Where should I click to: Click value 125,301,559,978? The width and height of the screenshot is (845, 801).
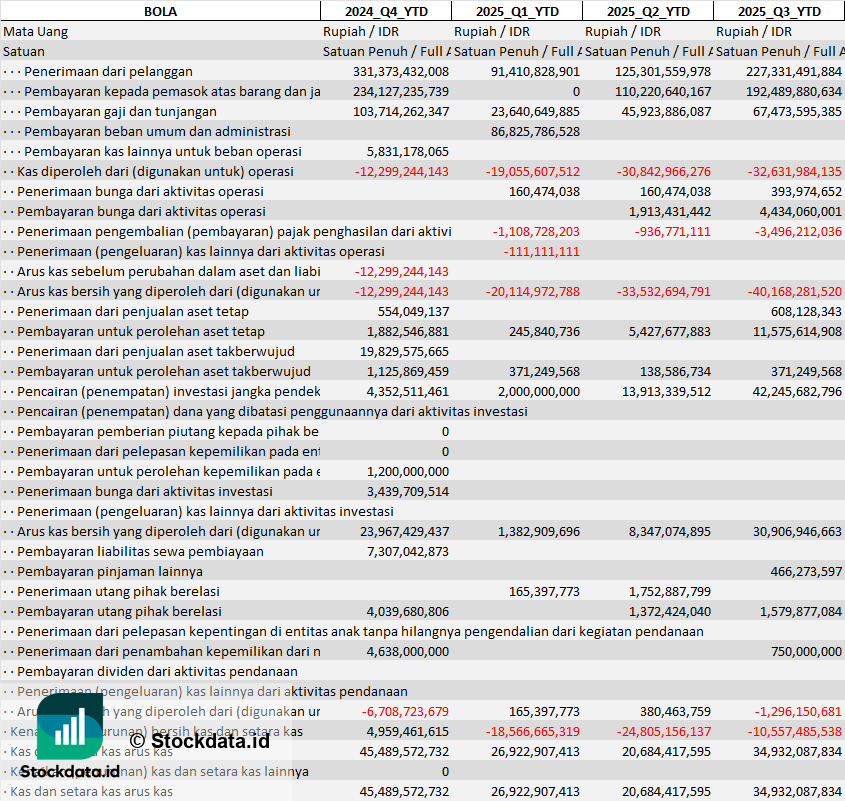click(663, 71)
